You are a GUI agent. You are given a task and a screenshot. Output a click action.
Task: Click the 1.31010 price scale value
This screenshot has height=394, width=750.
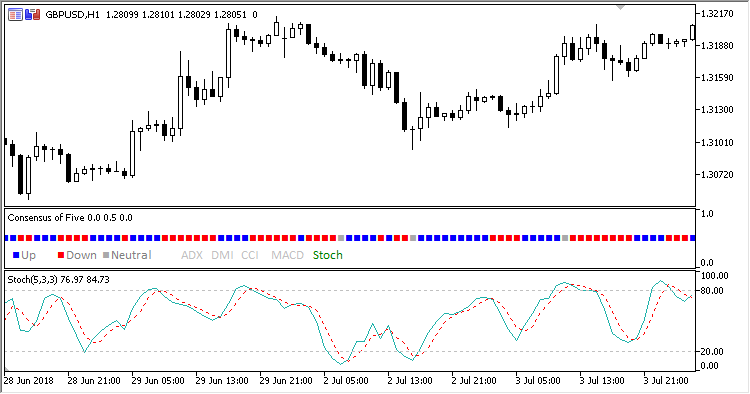coord(717,142)
